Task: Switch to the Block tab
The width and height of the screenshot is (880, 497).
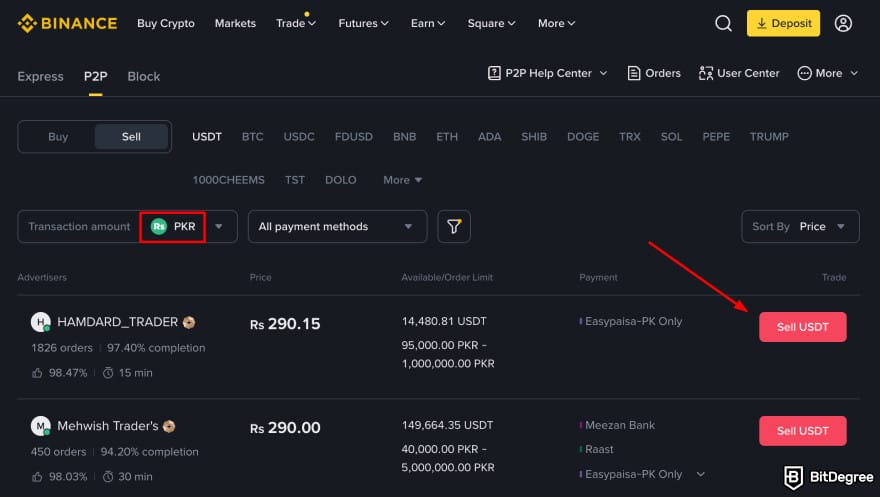Action: (144, 76)
